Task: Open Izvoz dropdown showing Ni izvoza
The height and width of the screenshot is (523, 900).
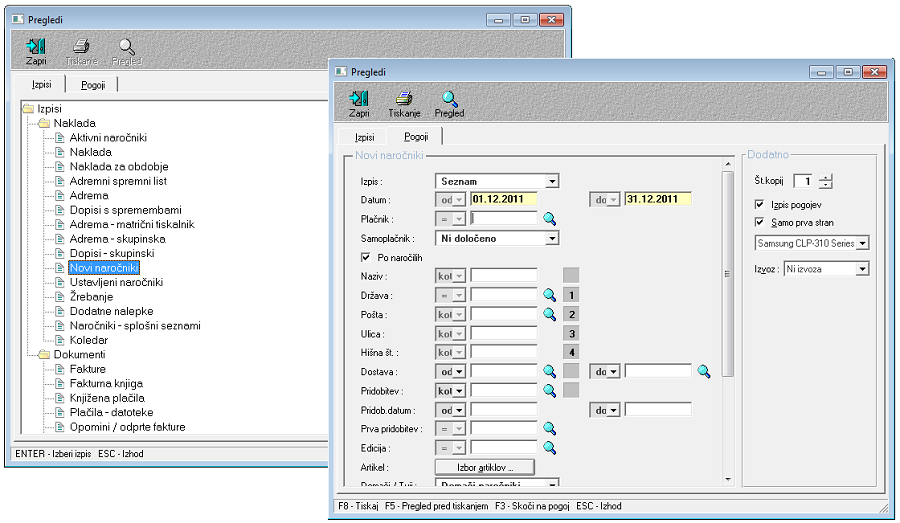Action: tap(862, 269)
